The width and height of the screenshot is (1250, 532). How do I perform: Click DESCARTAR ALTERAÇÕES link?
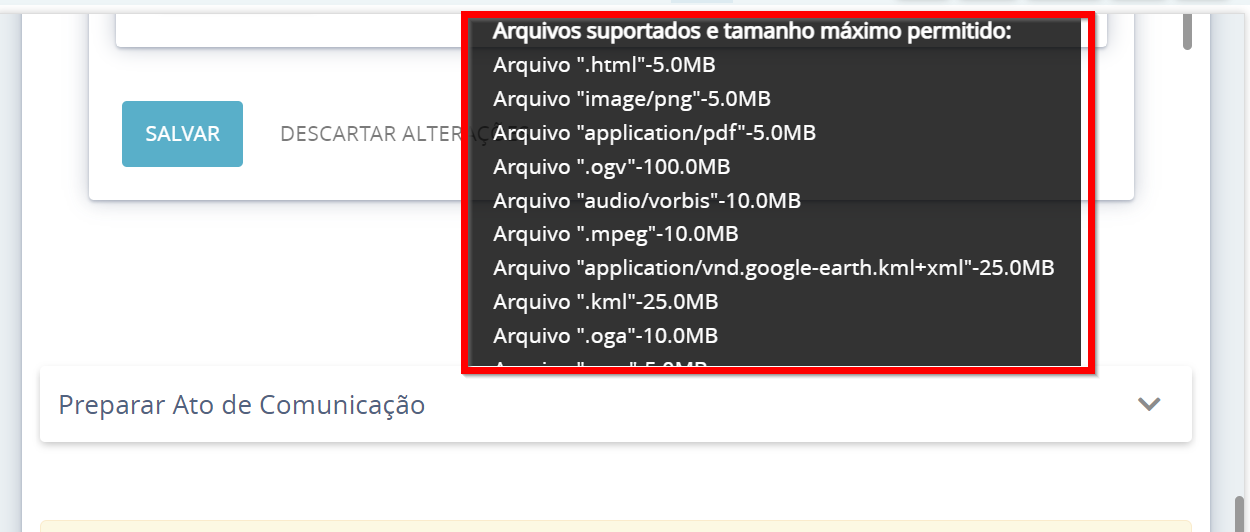370,134
